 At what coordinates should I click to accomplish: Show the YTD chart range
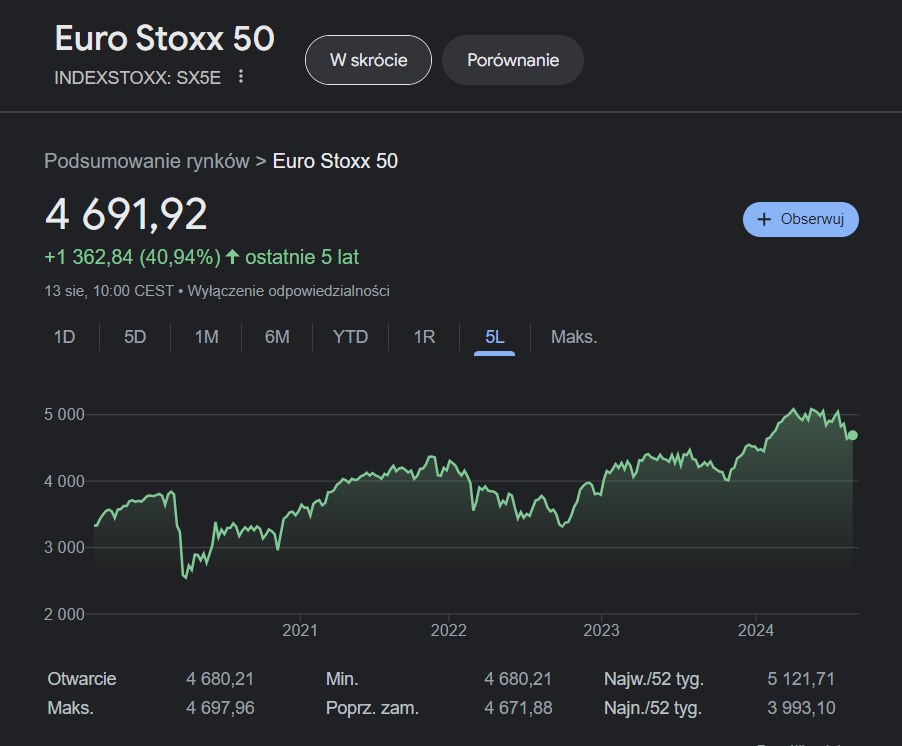click(350, 336)
